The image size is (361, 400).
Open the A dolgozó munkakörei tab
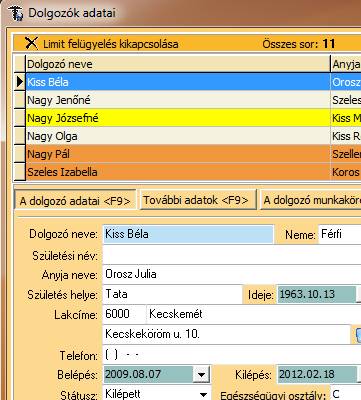click(311, 200)
